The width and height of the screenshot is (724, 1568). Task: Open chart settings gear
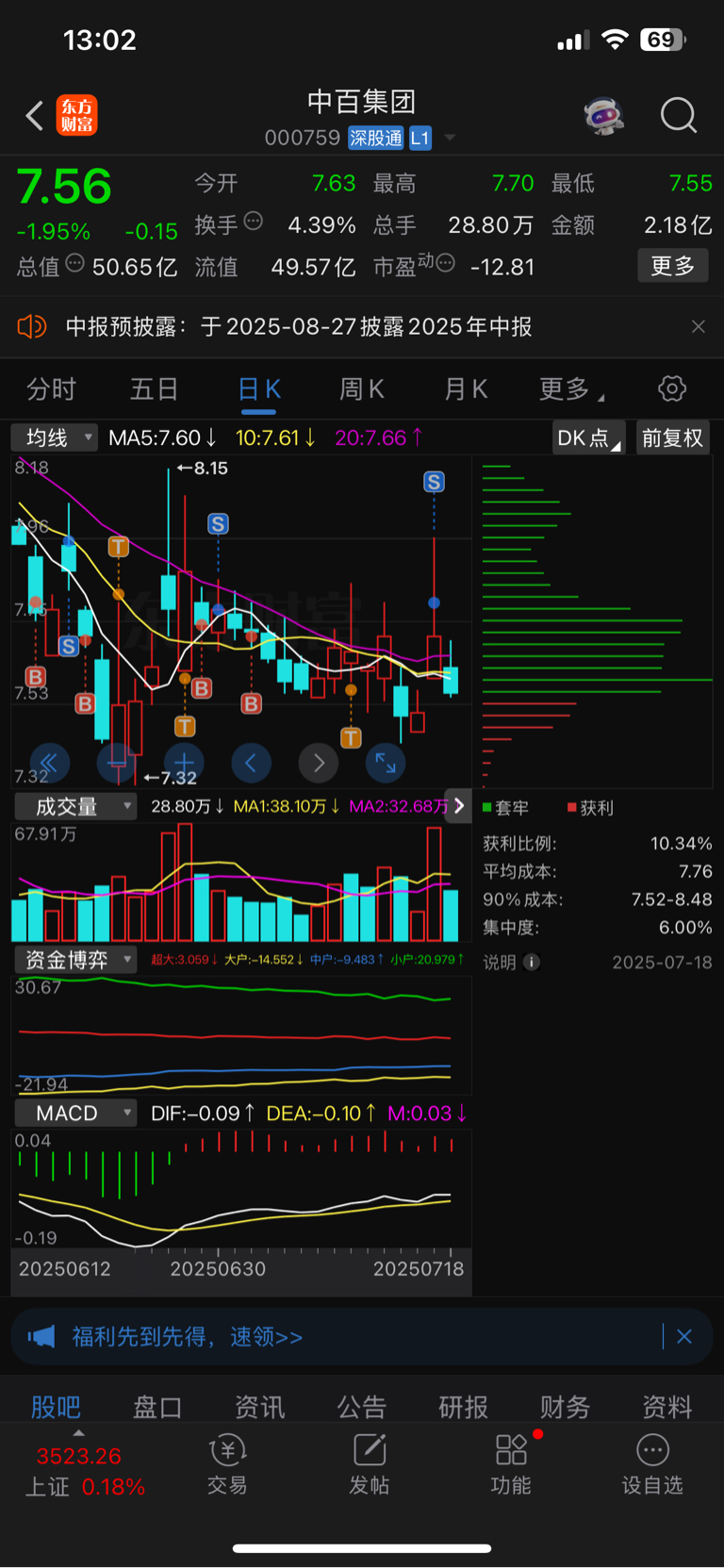[x=672, y=388]
